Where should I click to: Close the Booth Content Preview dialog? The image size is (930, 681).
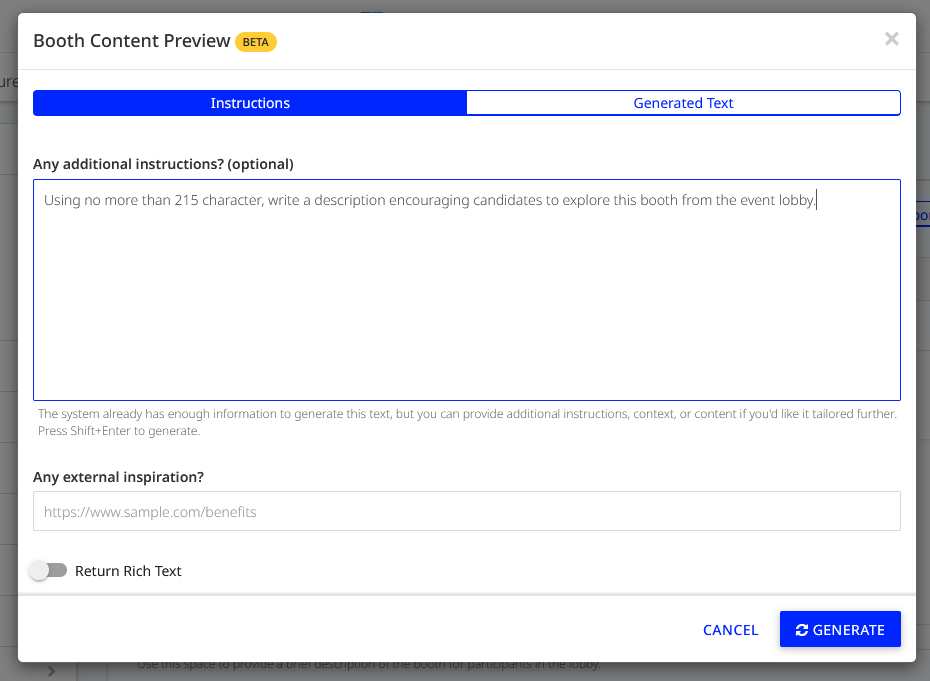pos(891,39)
